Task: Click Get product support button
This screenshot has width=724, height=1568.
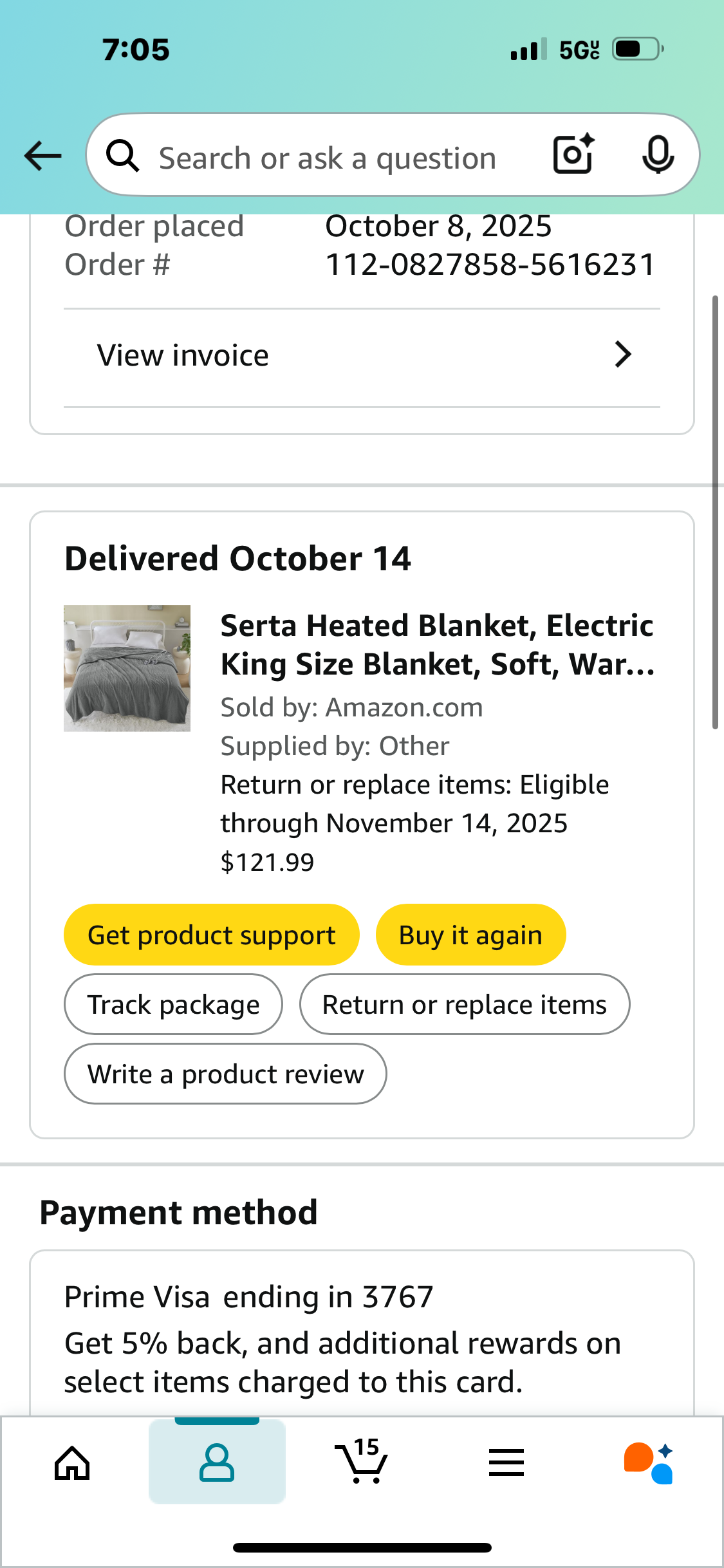Action: pyautogui.click(x=211, y=935)
